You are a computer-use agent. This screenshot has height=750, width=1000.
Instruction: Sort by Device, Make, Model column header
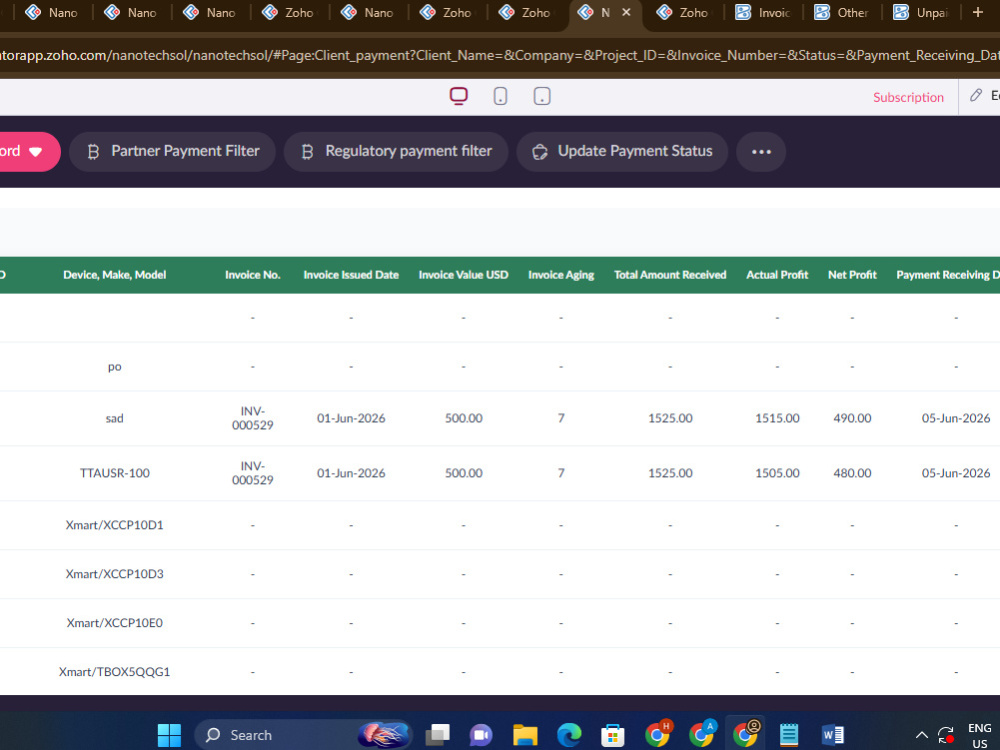point(115,275)
